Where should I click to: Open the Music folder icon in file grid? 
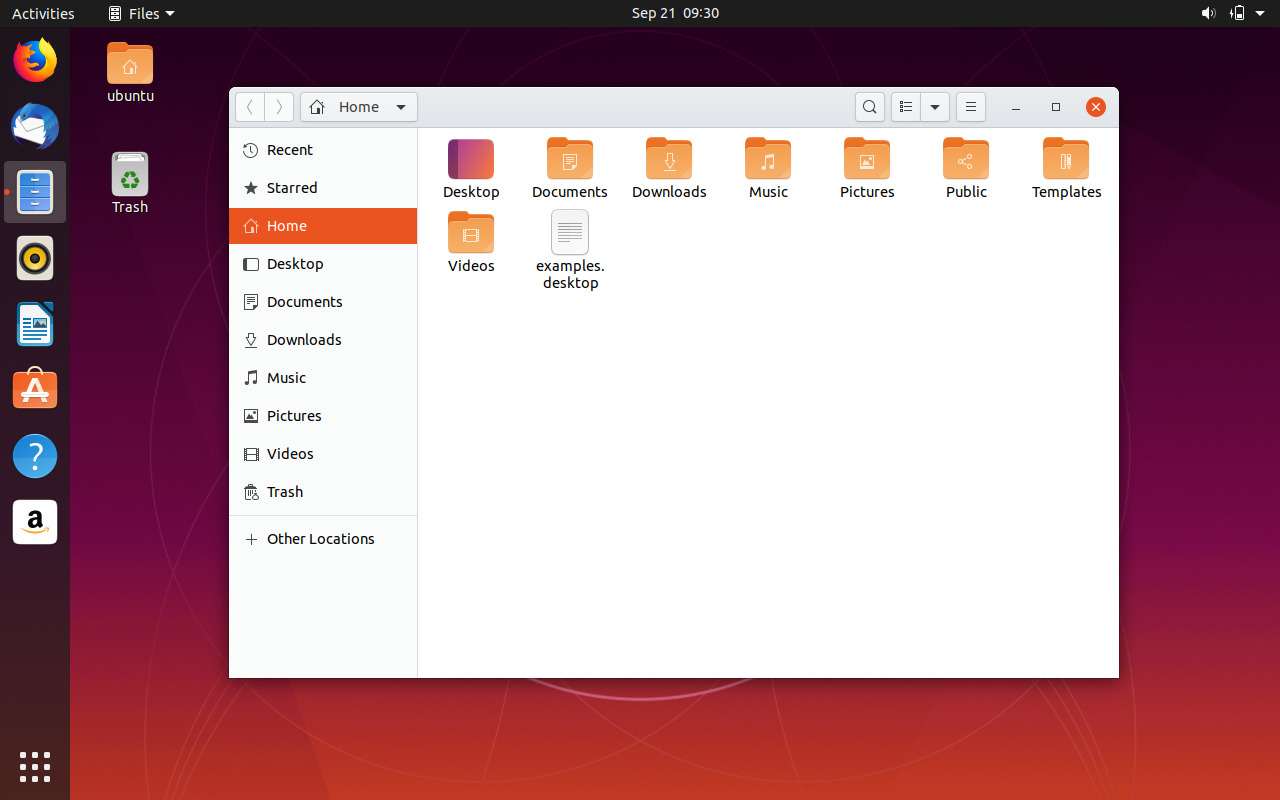[x=768, y=159]
